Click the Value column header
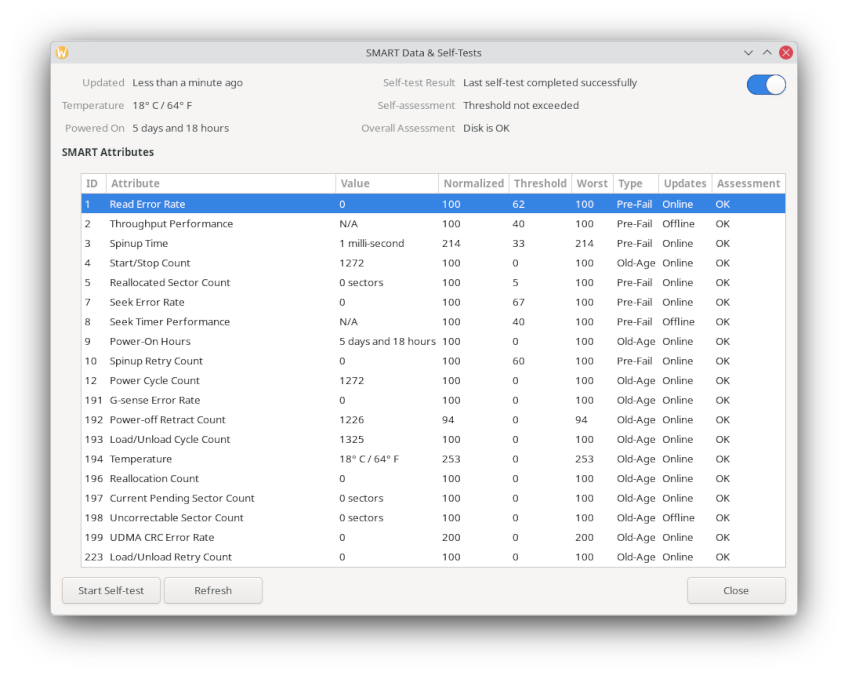 pos(386,184)
